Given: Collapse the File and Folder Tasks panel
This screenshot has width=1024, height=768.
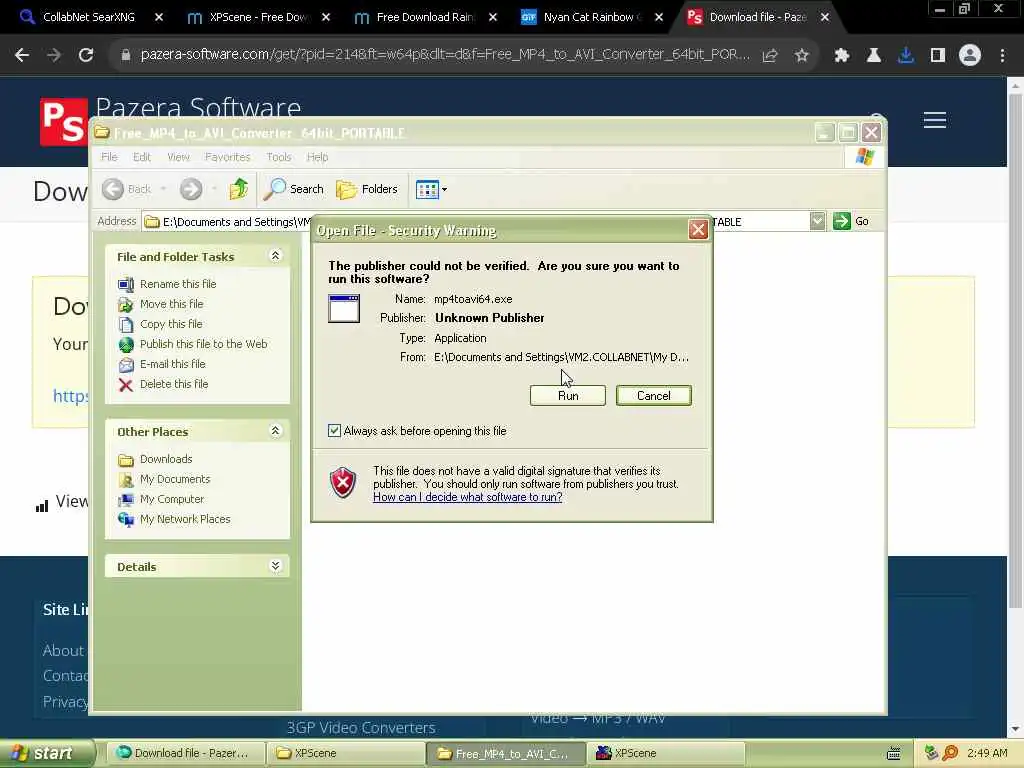Looking at the screenshot, I should click(276, 256).
